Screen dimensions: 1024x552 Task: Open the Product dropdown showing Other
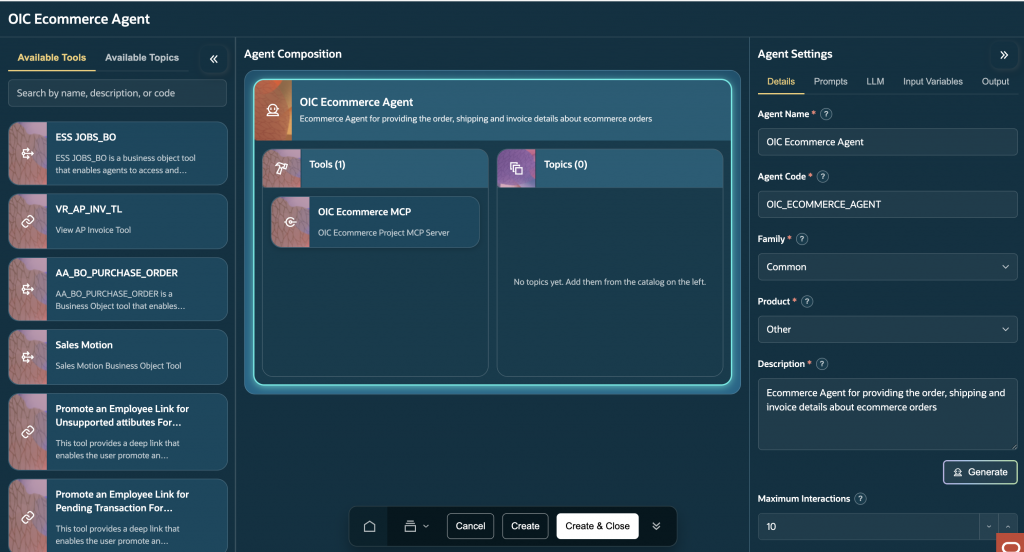pyautogui.click(x=887, y=329)
